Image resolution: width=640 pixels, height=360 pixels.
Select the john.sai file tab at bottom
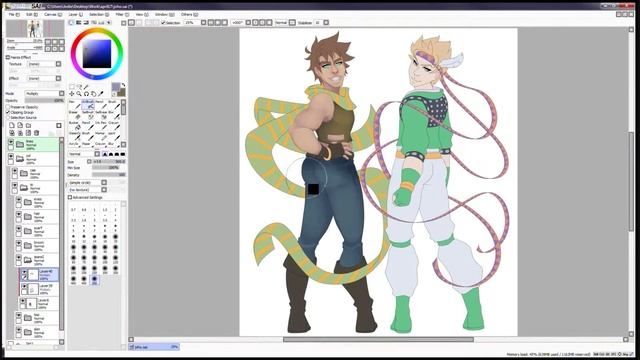point(154,347)
